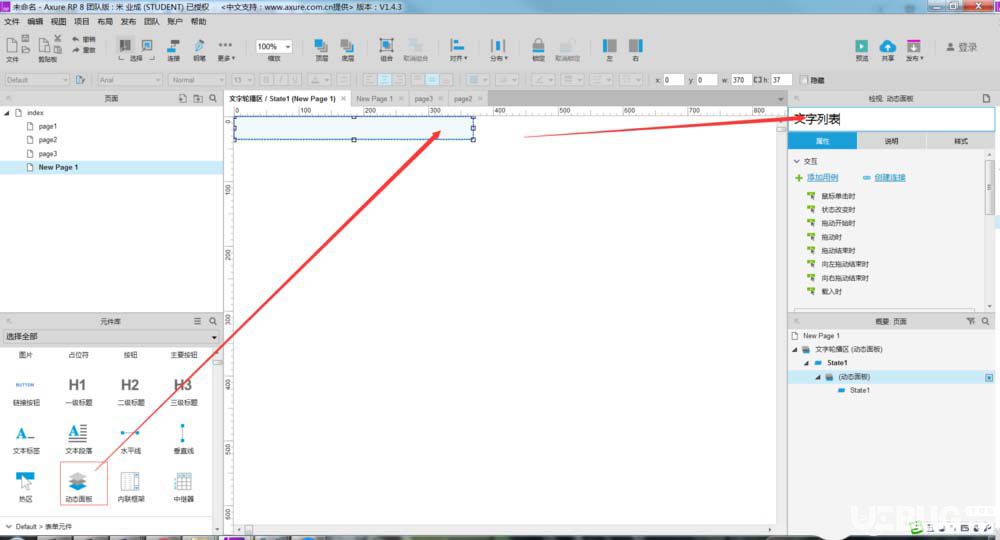Select the 垂直线 (Vertical Line) widget
The image size is (1000, 540).
pyautogui.click(x=183, y=439)
